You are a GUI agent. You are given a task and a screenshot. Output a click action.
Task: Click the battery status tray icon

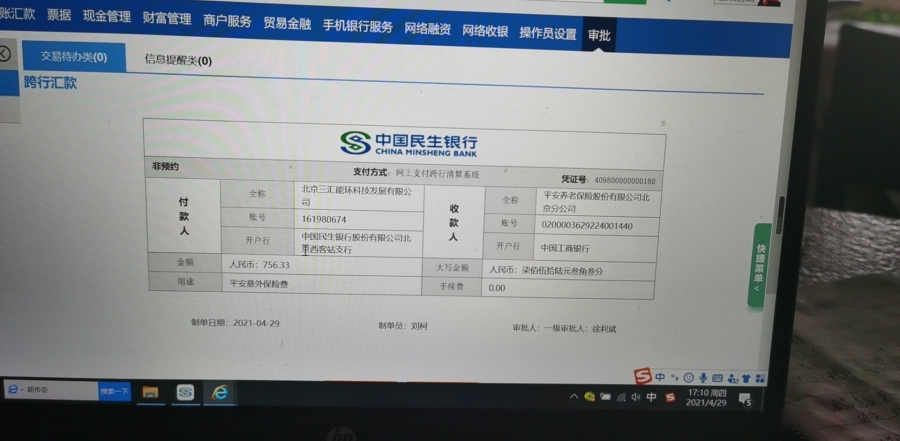pos(605,396)
